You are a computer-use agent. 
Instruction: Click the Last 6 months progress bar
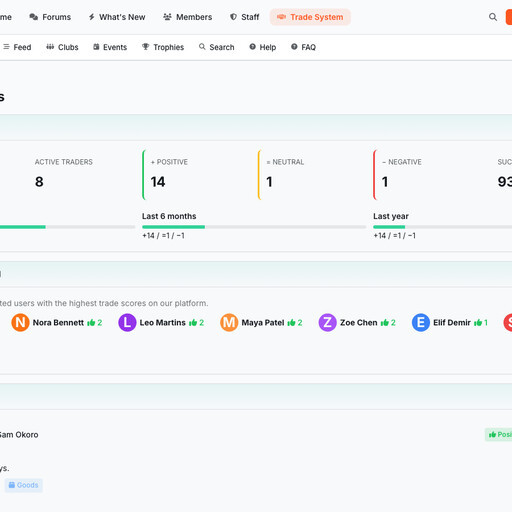tap(254, 227)
